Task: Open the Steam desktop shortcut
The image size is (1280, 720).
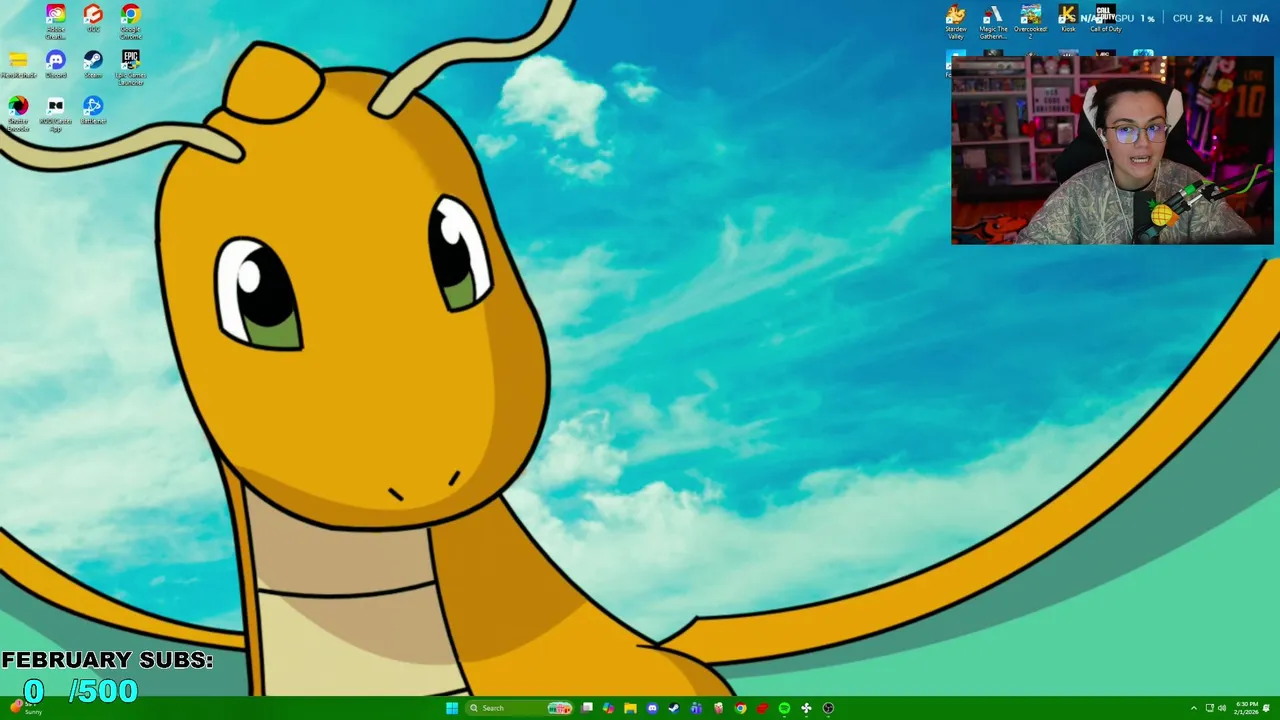Action: click(93, 65)
